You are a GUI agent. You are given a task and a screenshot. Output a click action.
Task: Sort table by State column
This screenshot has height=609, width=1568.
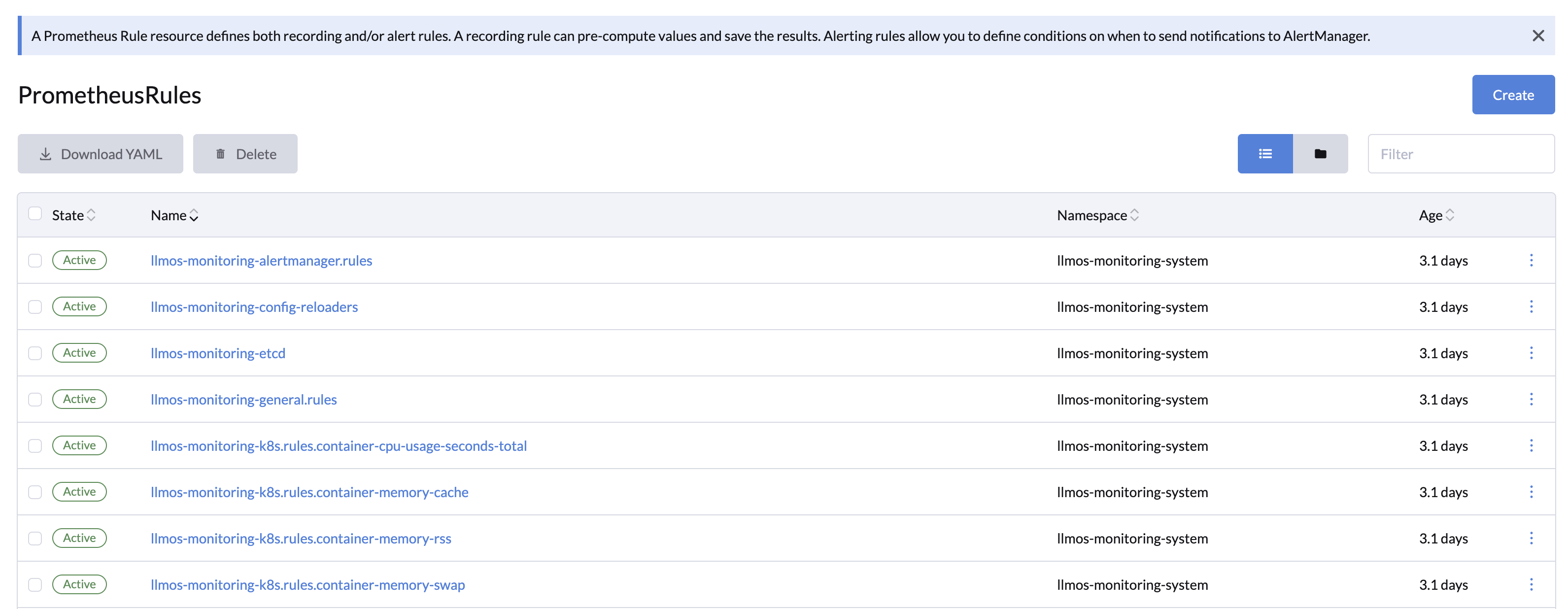tap(73, 215)
